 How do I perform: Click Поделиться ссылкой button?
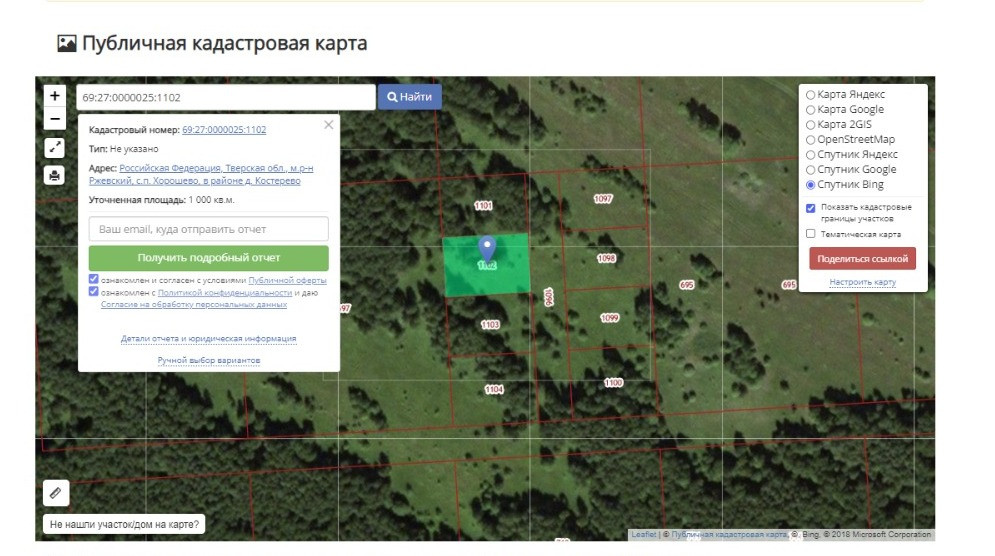pos(862,259)
